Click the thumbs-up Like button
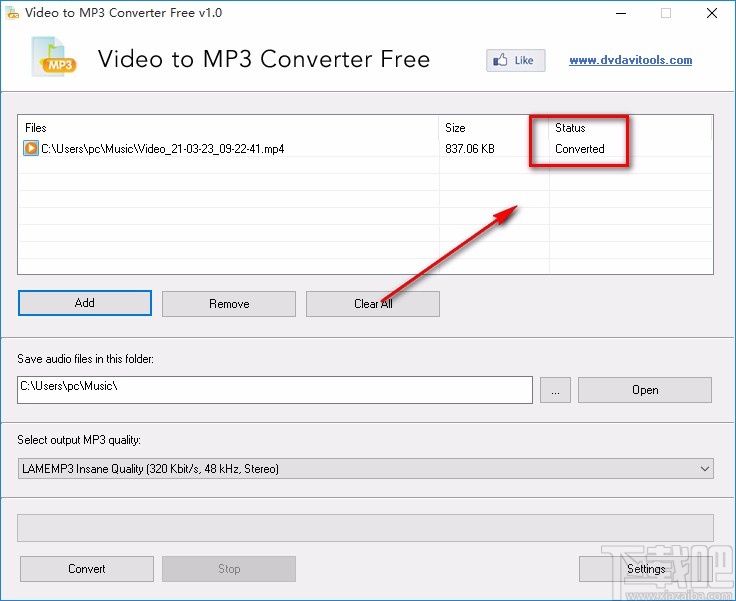 (515, 60)
